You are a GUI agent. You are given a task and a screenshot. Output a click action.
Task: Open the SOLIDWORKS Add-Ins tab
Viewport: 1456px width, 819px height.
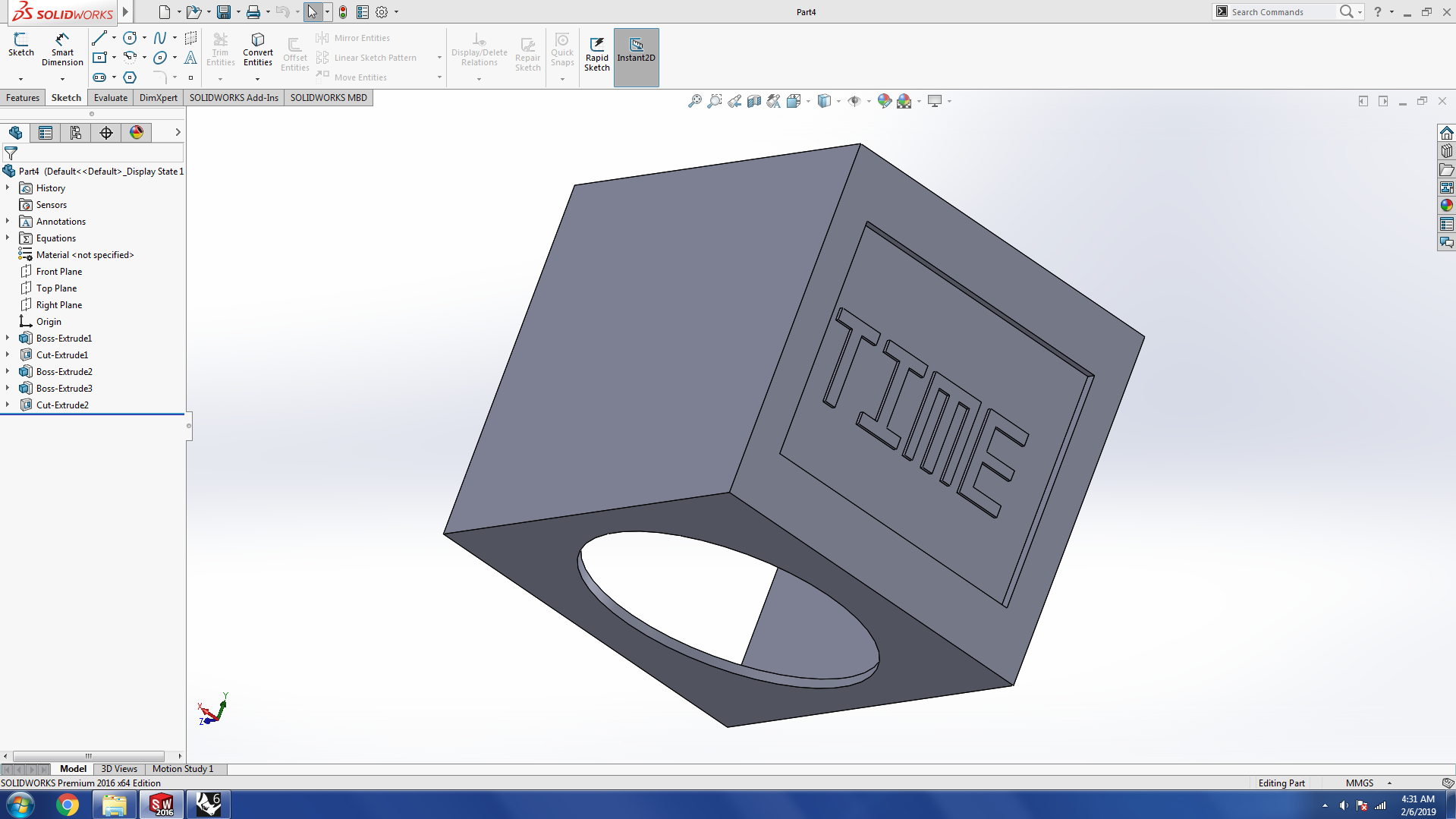pyautogui.click(x=234, y=98)
